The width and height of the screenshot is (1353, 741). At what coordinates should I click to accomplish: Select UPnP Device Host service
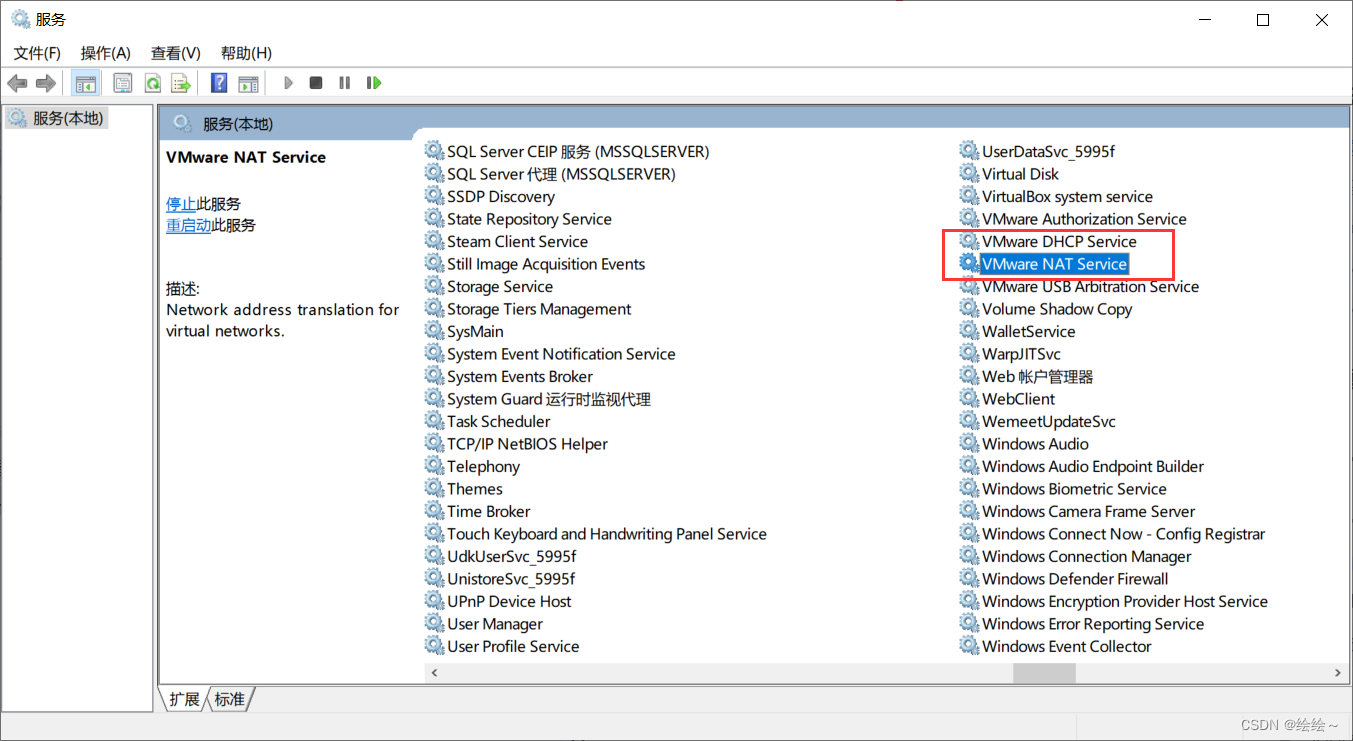pyautogui.click(x=509, y=601)
